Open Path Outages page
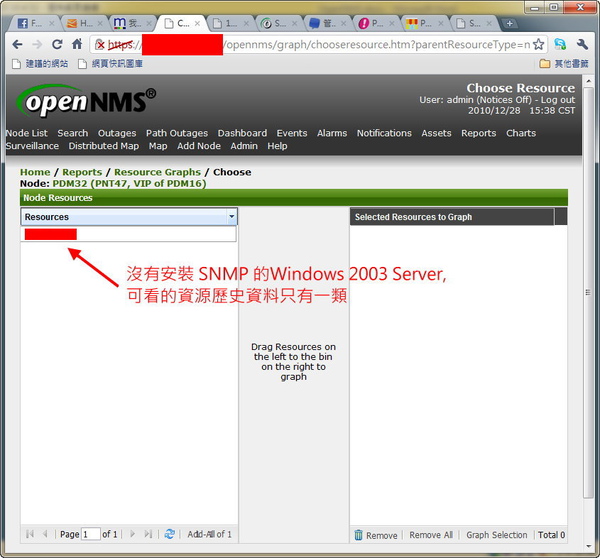Image resolution: width=600 pixels, height=558 pixels. pos(177,133)
